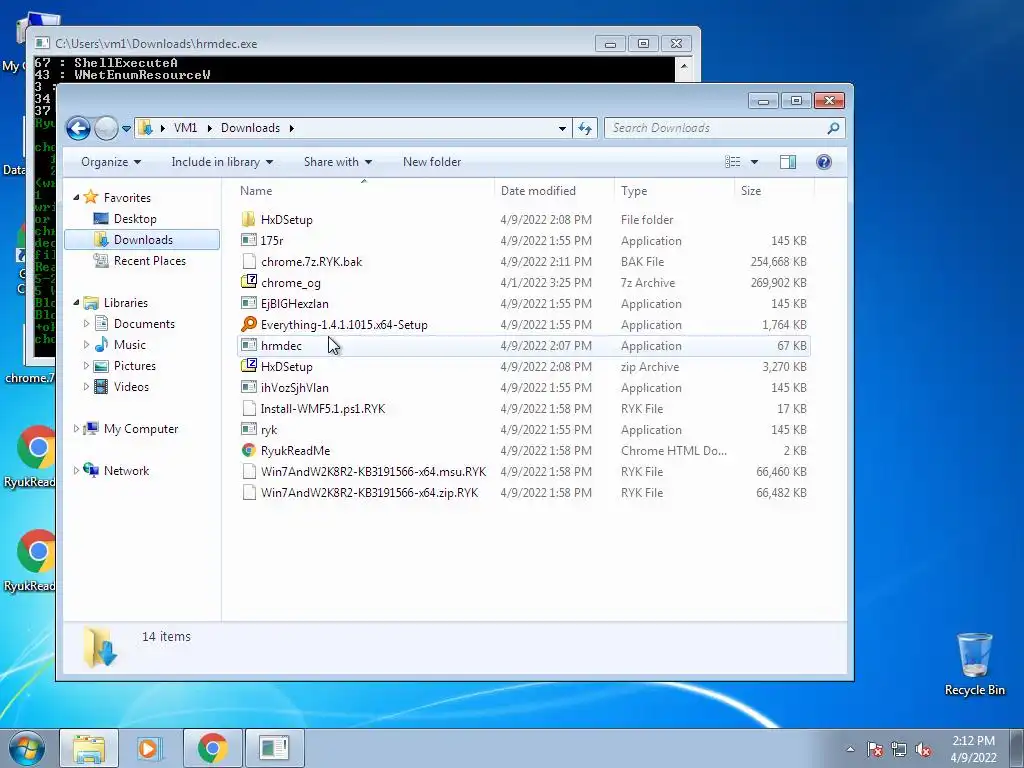The image size is (1024, 768).
Task: Expand the Network tree node
Action: pos(76,470)
